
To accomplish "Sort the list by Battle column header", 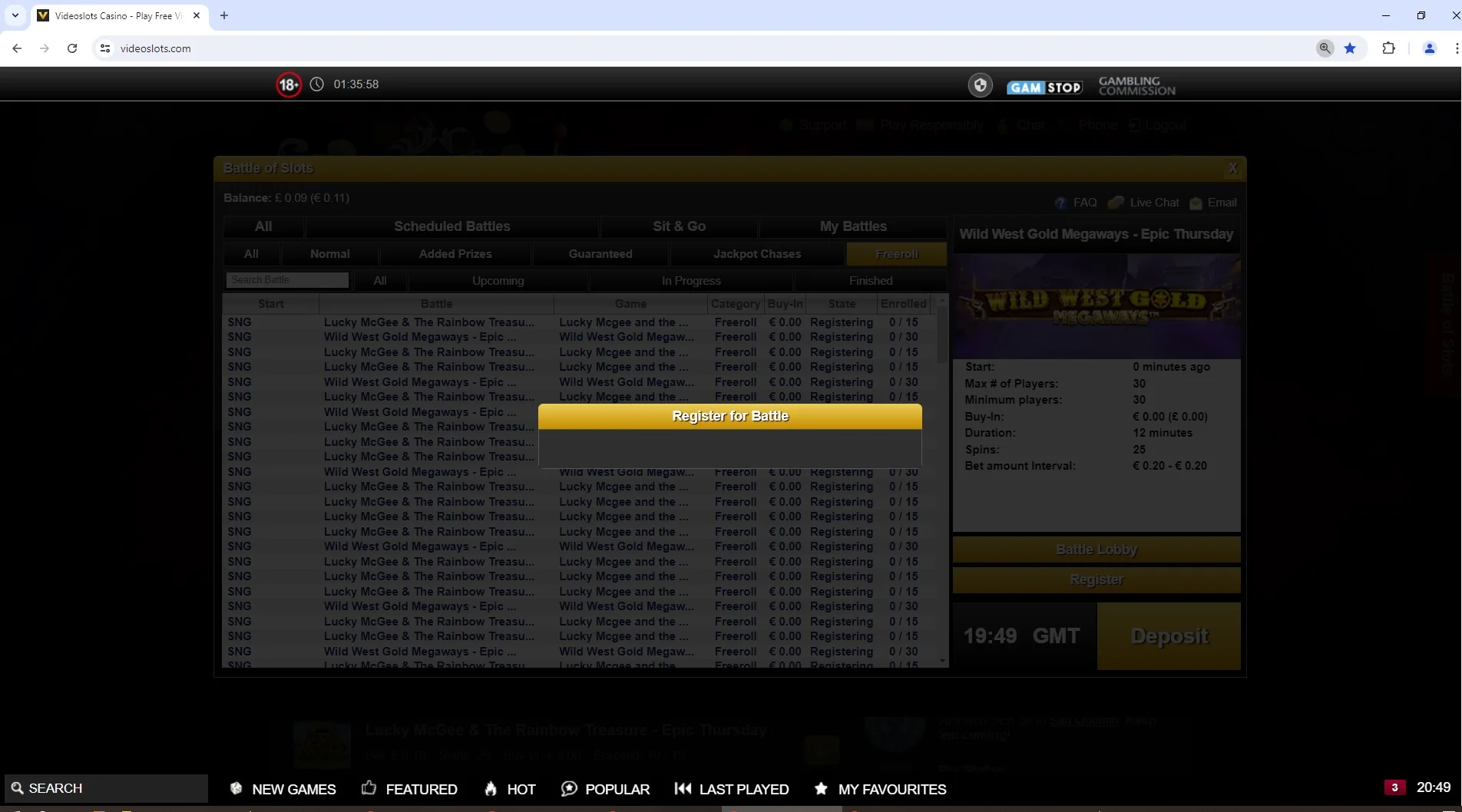I will (x=436, y=304).
